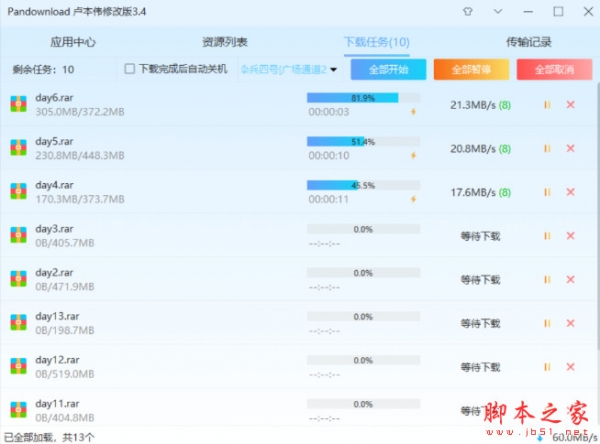Click the day6.rar 81.9% progress bar

[364, 98]
